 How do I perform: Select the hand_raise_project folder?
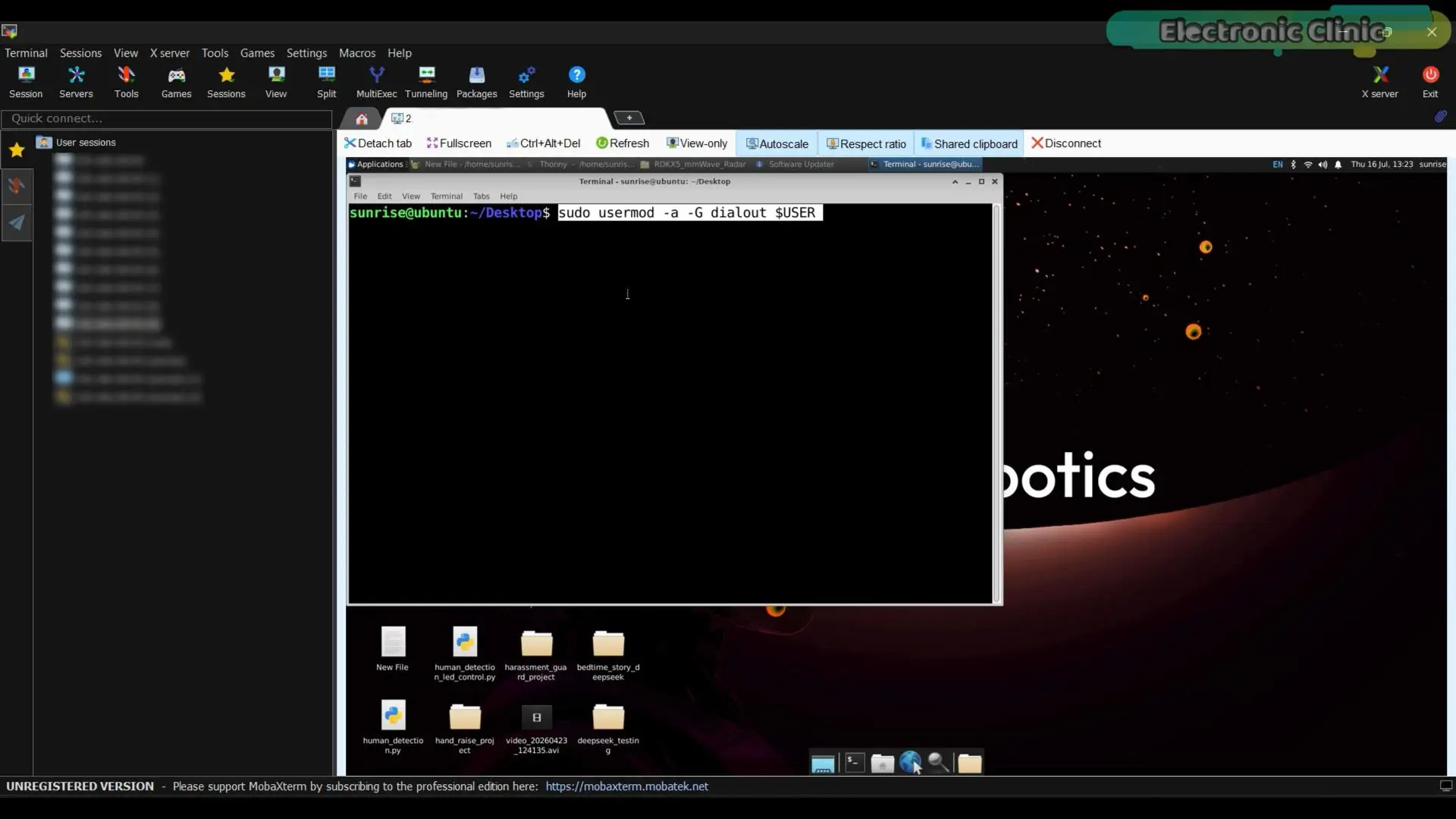pos(465,727)
